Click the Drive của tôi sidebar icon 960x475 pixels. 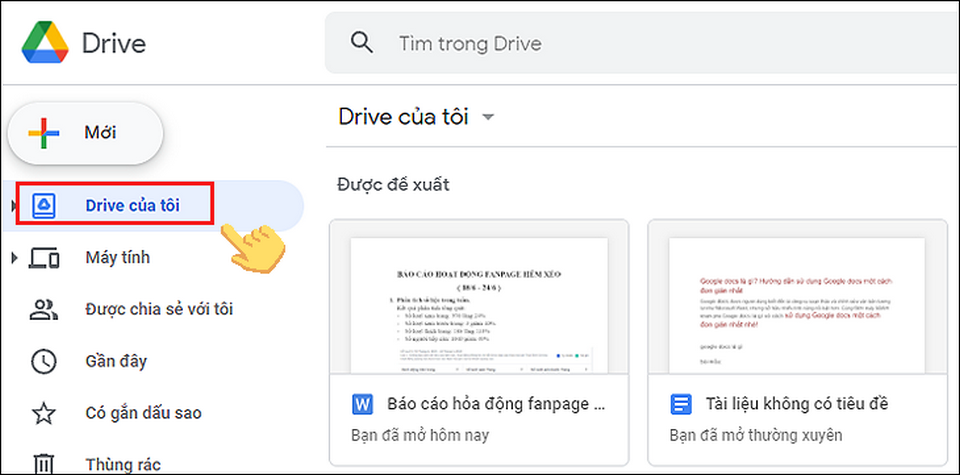click(46, 206)
